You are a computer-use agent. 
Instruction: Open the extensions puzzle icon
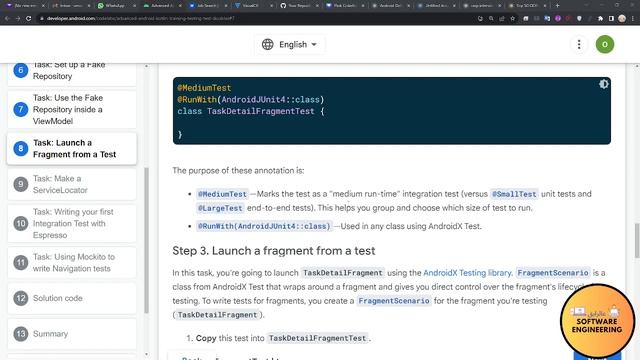[x=600, y=18]
